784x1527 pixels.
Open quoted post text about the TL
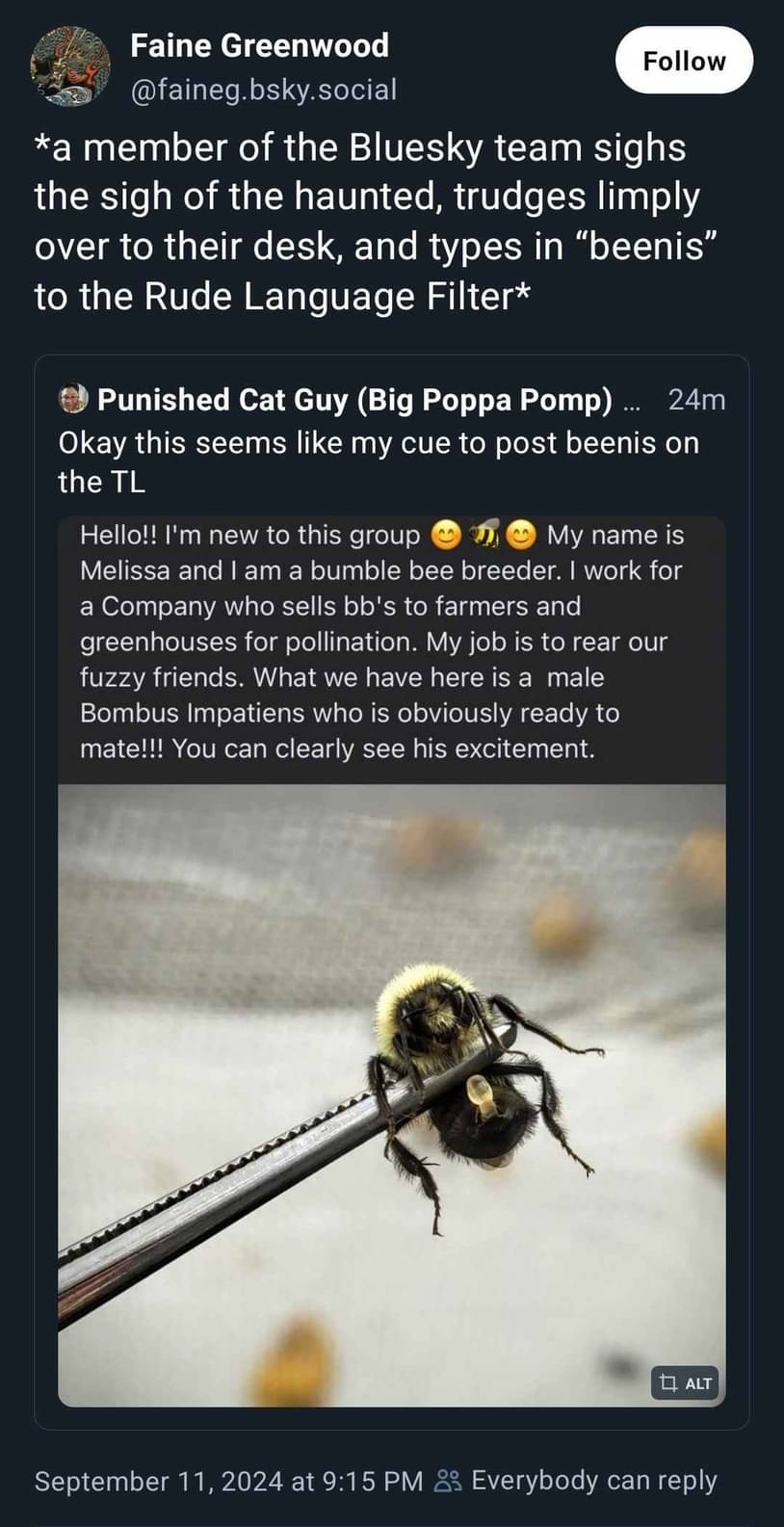pos(378,461)
